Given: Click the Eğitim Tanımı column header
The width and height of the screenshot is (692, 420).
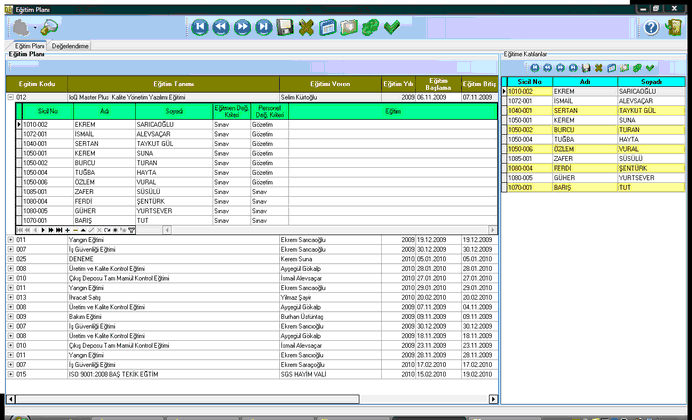Looking at the screenshot, I should click(173, 84).
